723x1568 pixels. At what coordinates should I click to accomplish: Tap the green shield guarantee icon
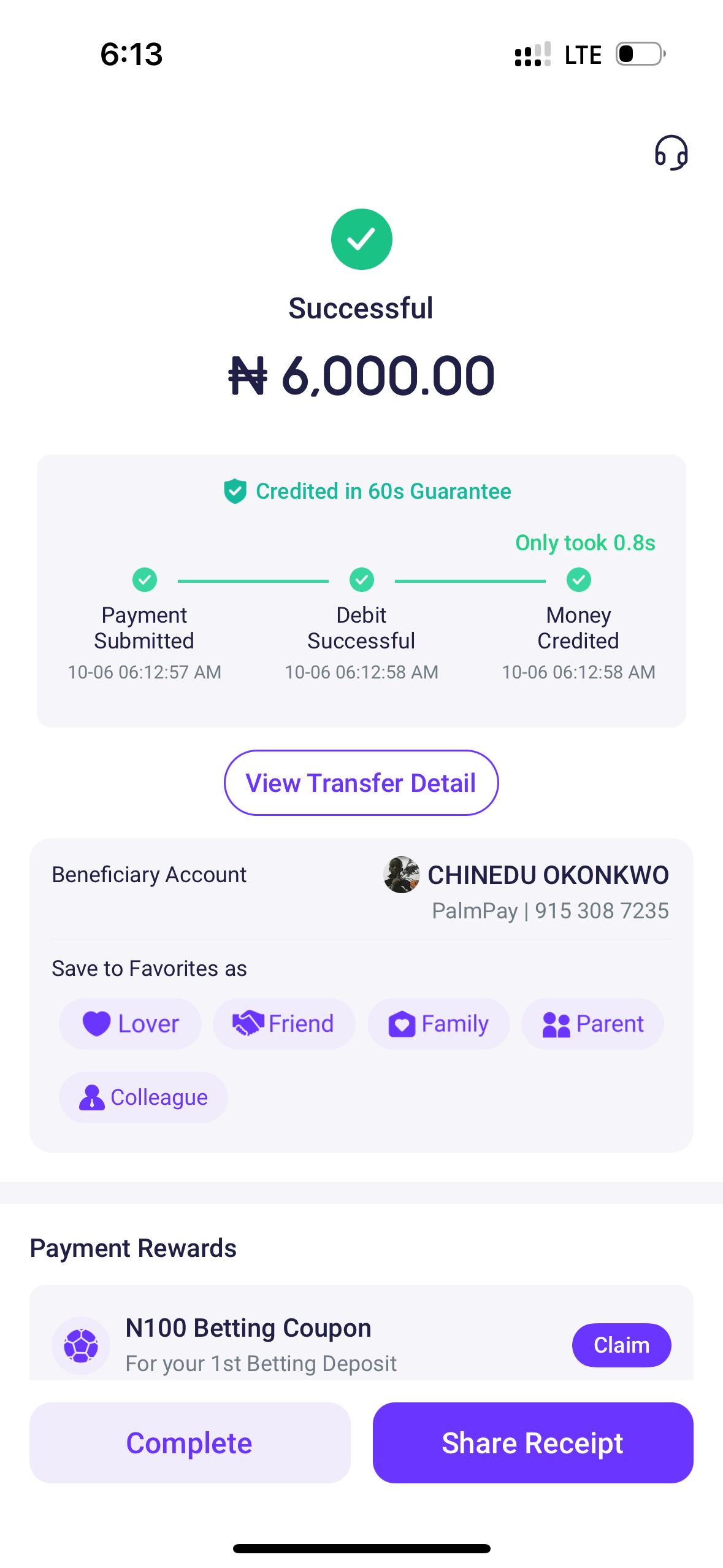pos(235,491)
